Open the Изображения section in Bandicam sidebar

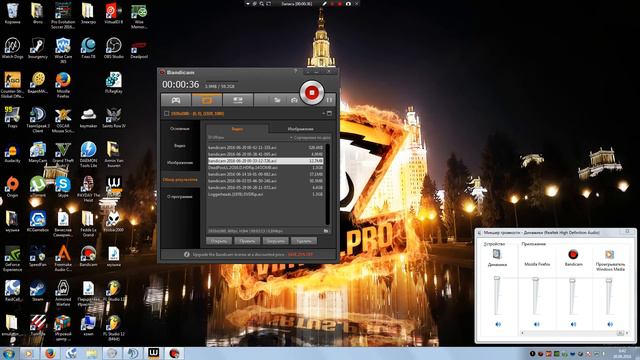180,162
